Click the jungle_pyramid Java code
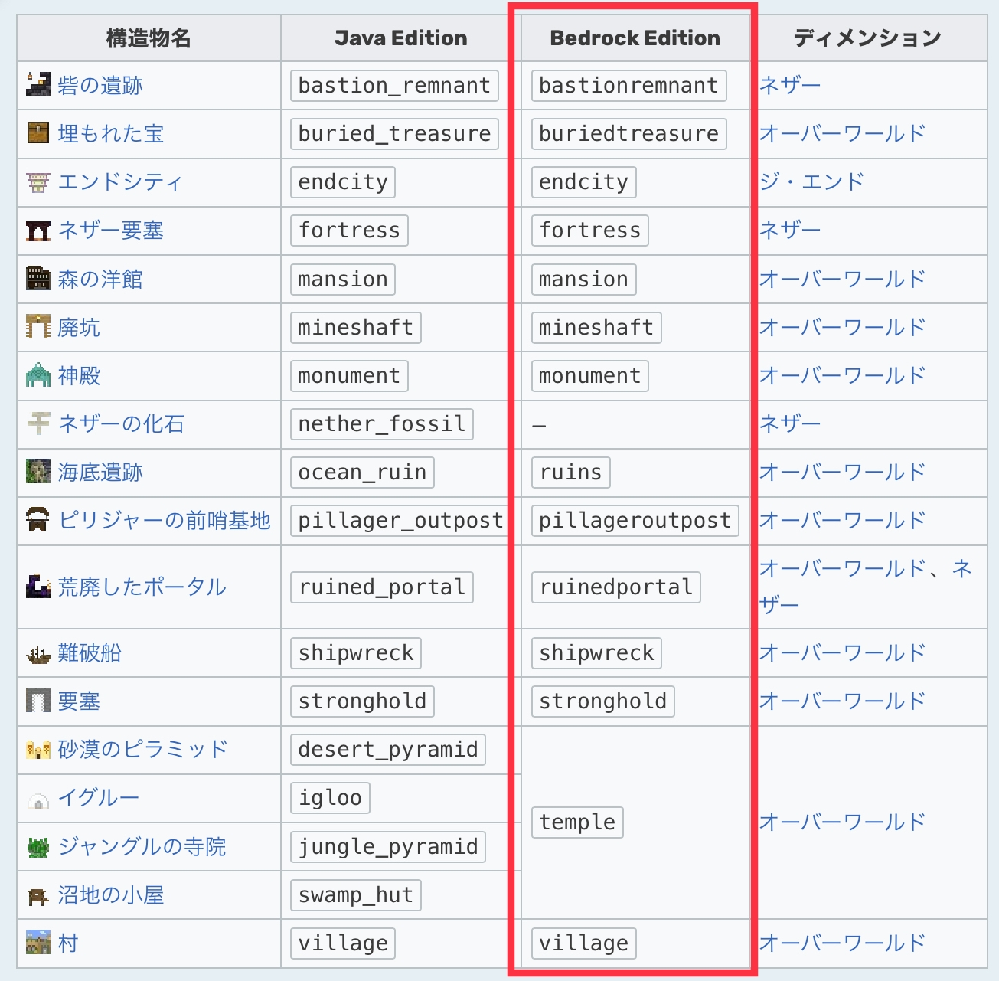The width and height of the screenshot is (999, 981). (x=388, y=847)
